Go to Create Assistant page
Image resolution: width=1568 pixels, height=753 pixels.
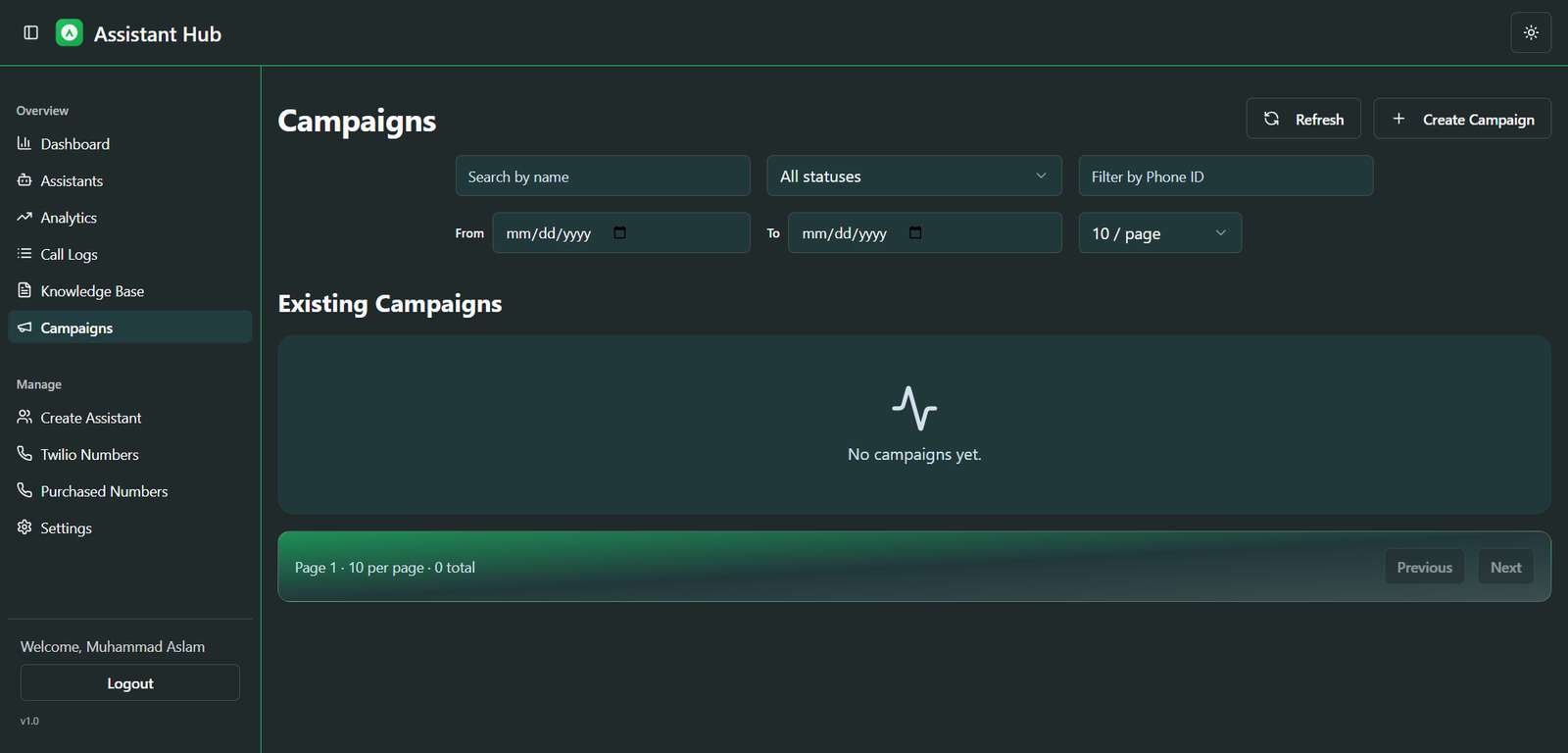pos(91,418)
